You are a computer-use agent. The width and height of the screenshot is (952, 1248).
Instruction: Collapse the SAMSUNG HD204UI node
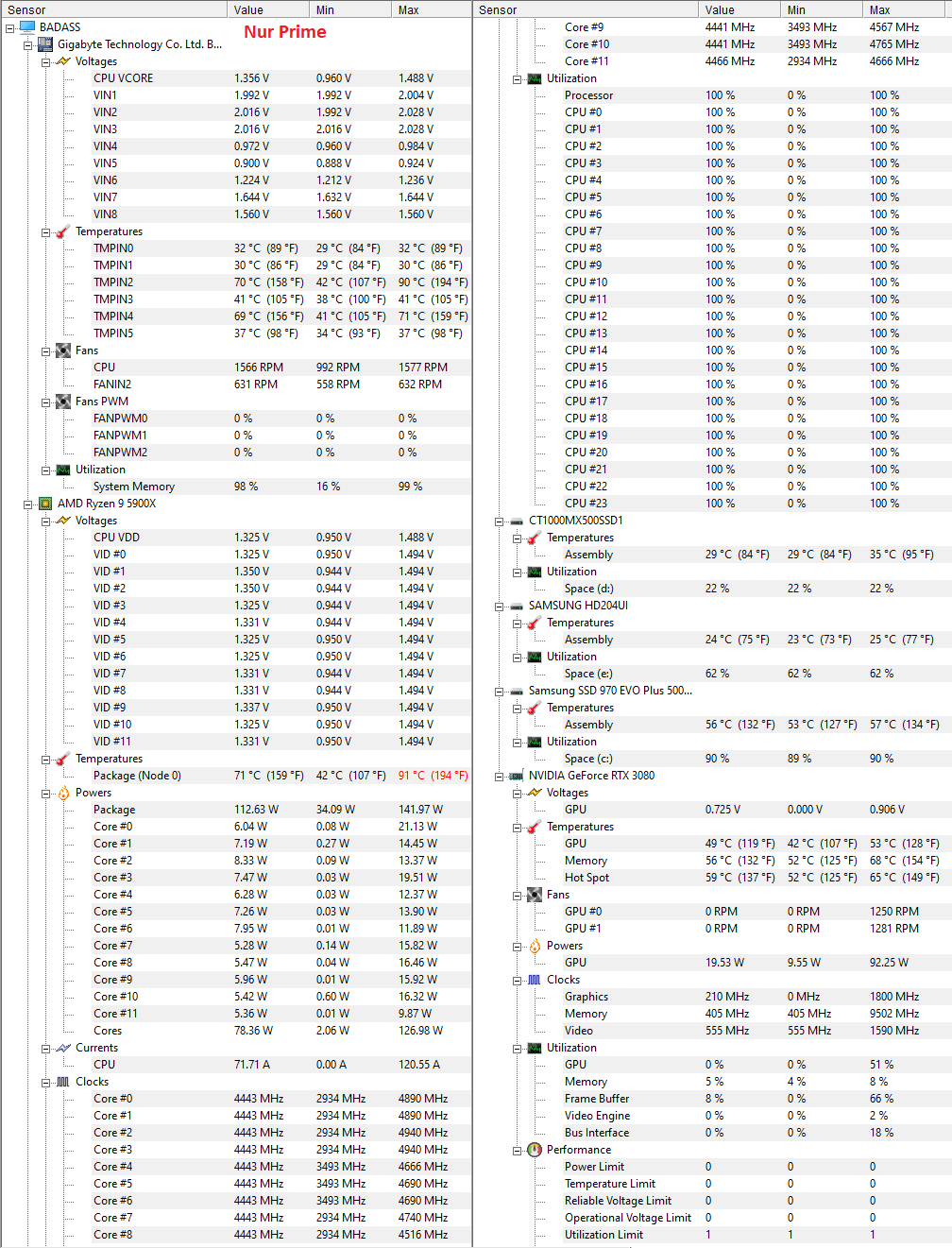coord(500,606)
